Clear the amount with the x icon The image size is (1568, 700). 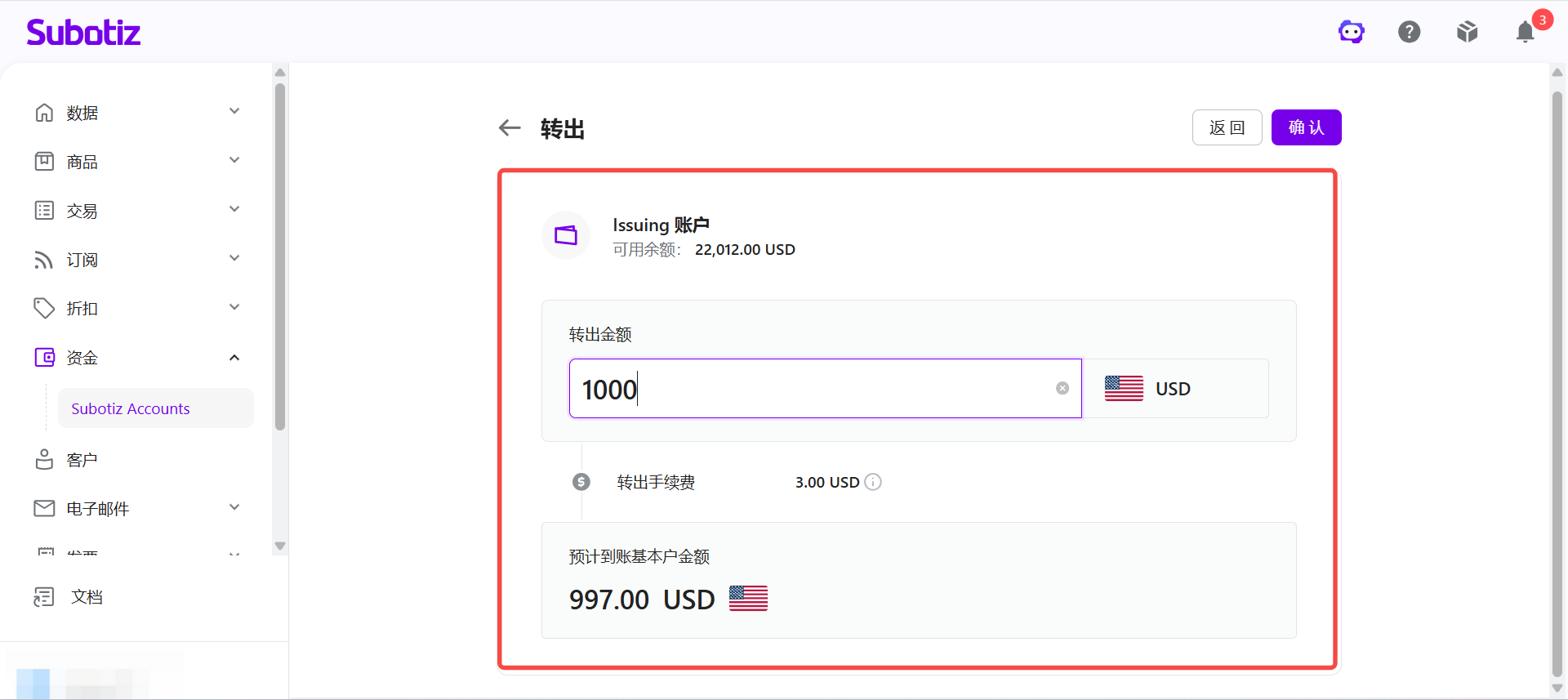tap(1062, 388)
